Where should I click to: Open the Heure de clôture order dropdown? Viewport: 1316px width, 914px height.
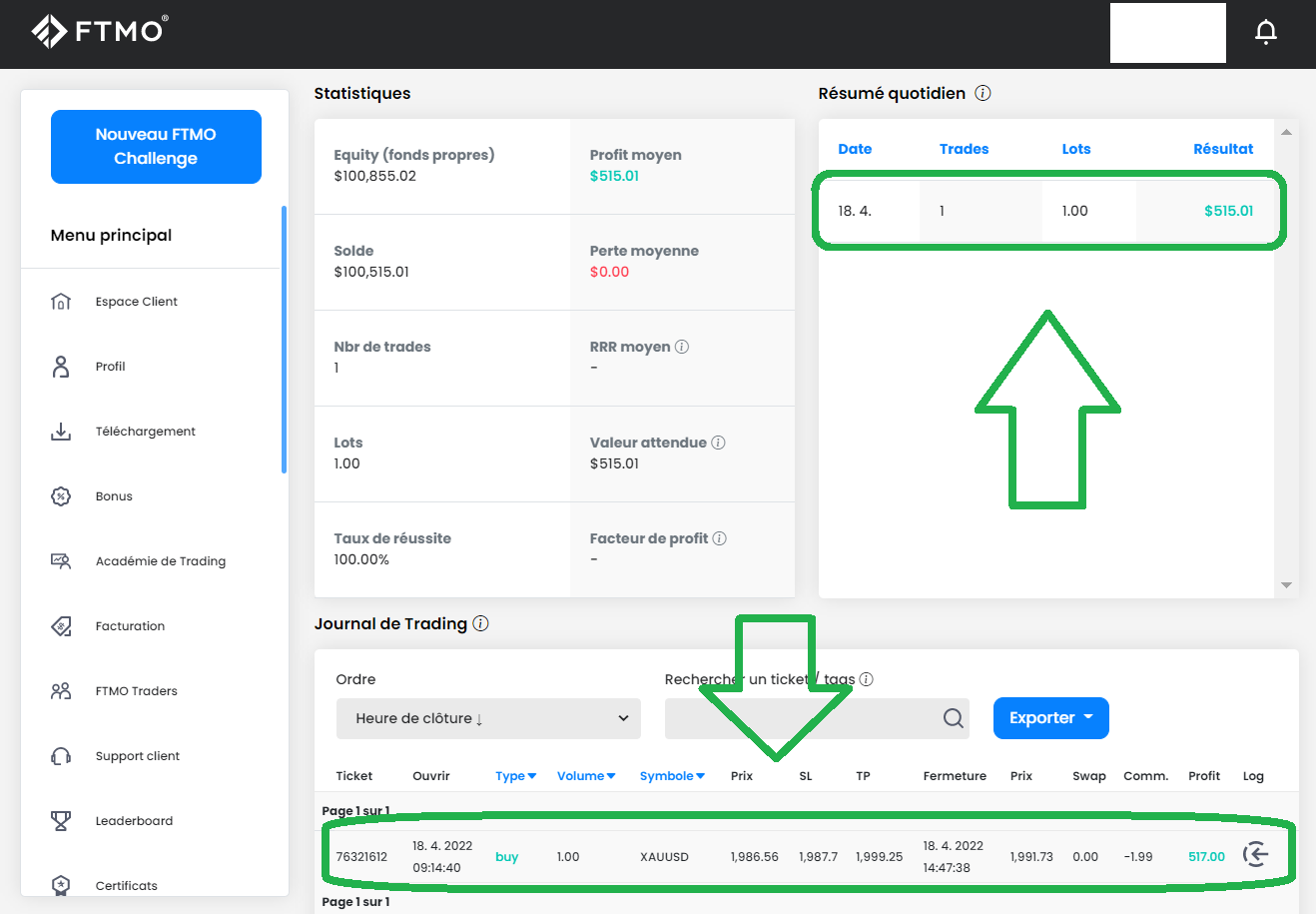pyautogui.click(x=488, y=718)
